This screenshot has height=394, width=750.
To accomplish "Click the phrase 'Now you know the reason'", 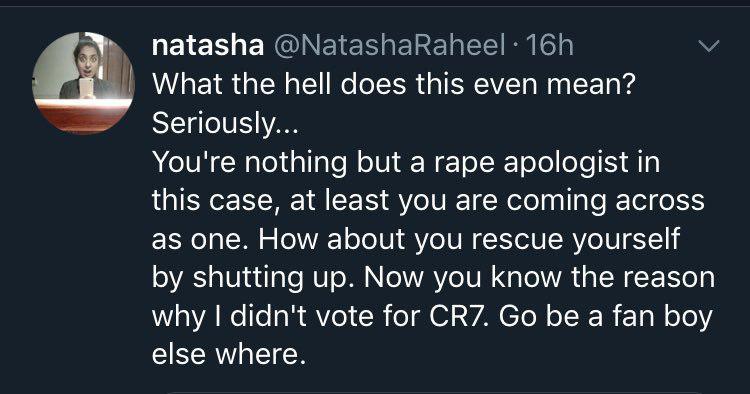I will coord(540,277).
